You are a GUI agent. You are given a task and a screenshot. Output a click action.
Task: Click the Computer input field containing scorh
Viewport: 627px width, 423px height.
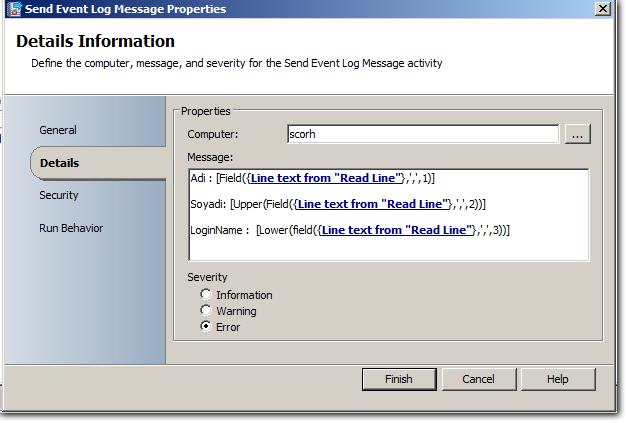(423, 134)
